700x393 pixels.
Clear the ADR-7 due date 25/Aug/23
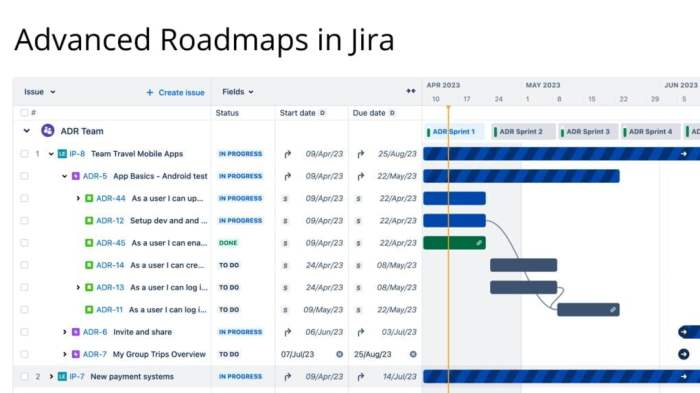[x=413, y=354]
